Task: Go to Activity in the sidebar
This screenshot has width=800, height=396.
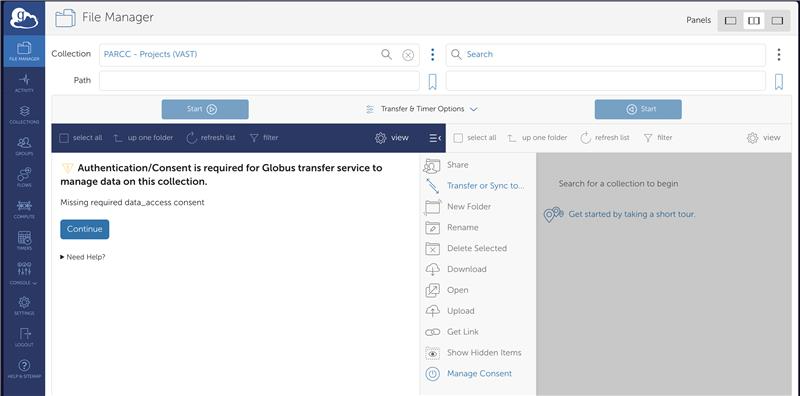Action: [x=23, y=83]
